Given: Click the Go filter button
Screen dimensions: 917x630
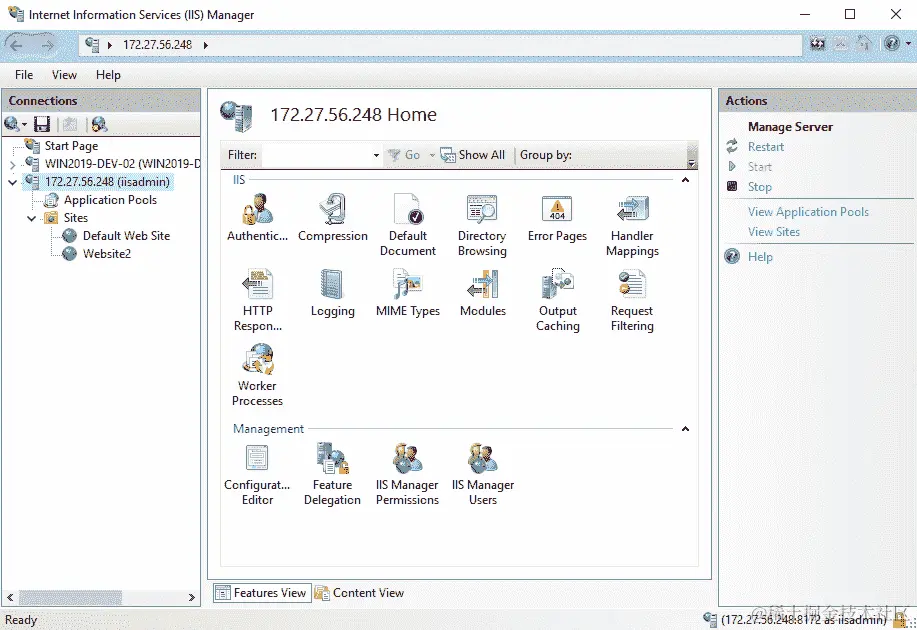Looking at the screenshot, I should 406,155.
